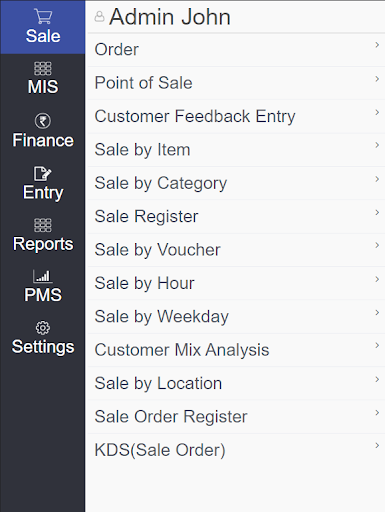
Task: Open the Sale shopping cart icon
Action: [43, 16]
